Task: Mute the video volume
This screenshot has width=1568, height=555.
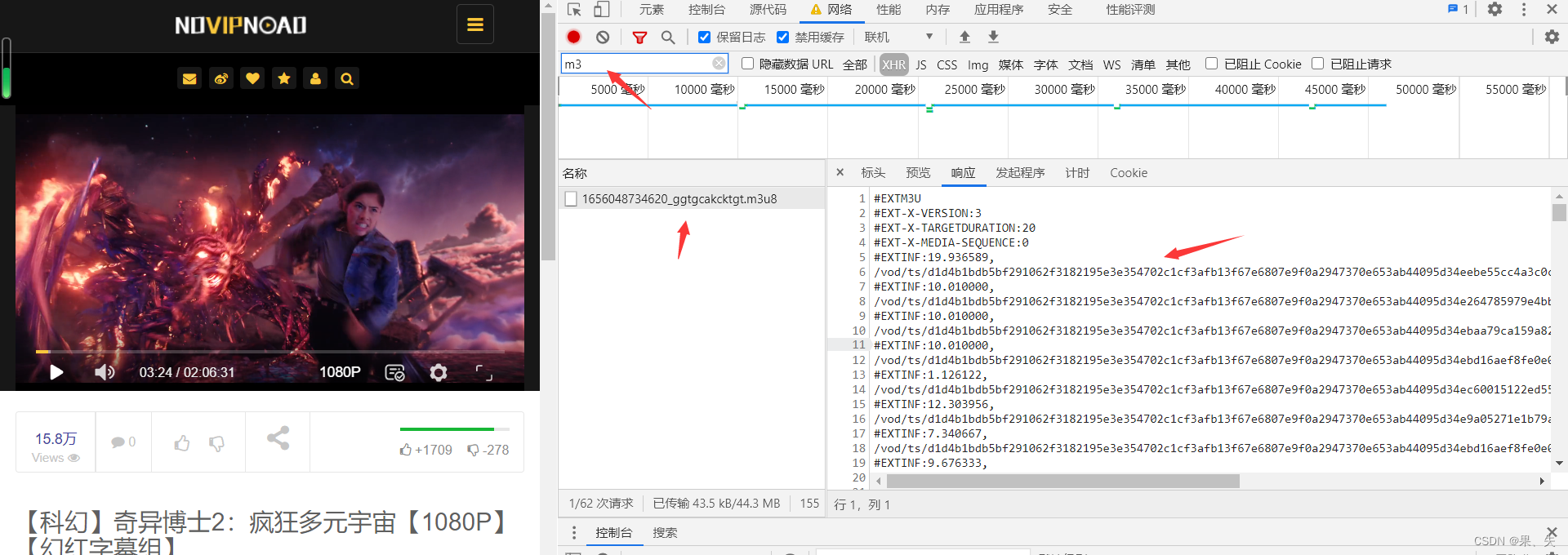Action: click(105, 372)
